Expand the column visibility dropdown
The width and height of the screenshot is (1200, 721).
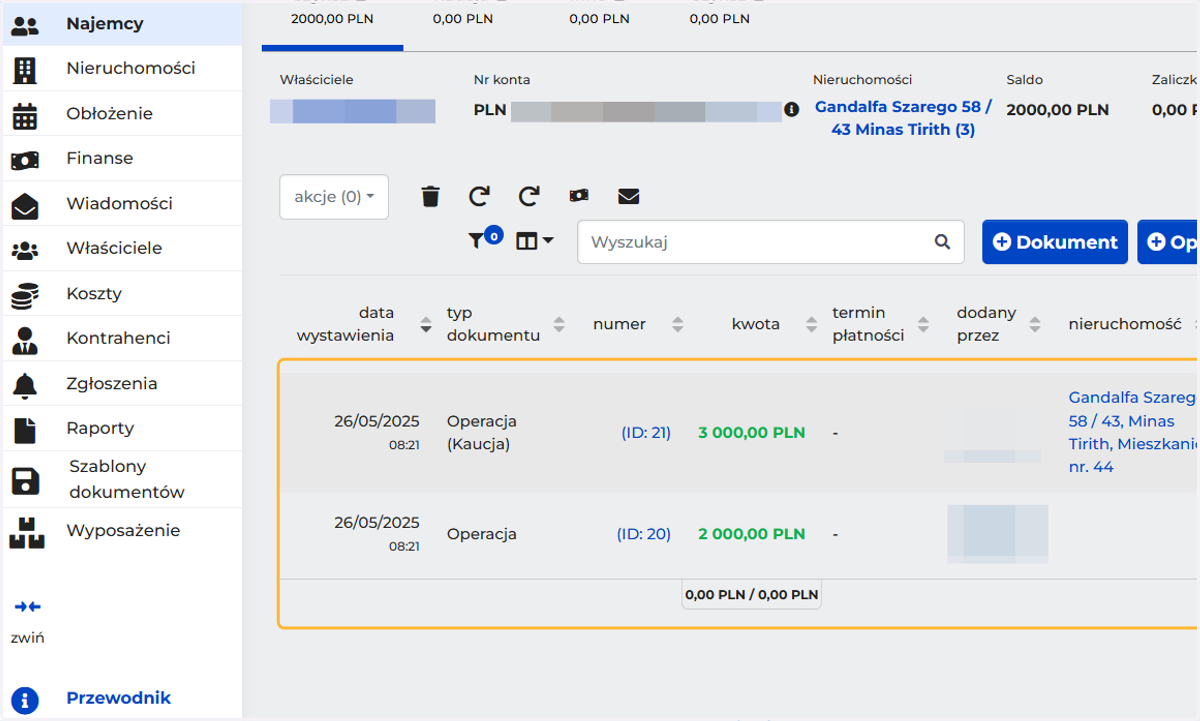tap(535, 241)
